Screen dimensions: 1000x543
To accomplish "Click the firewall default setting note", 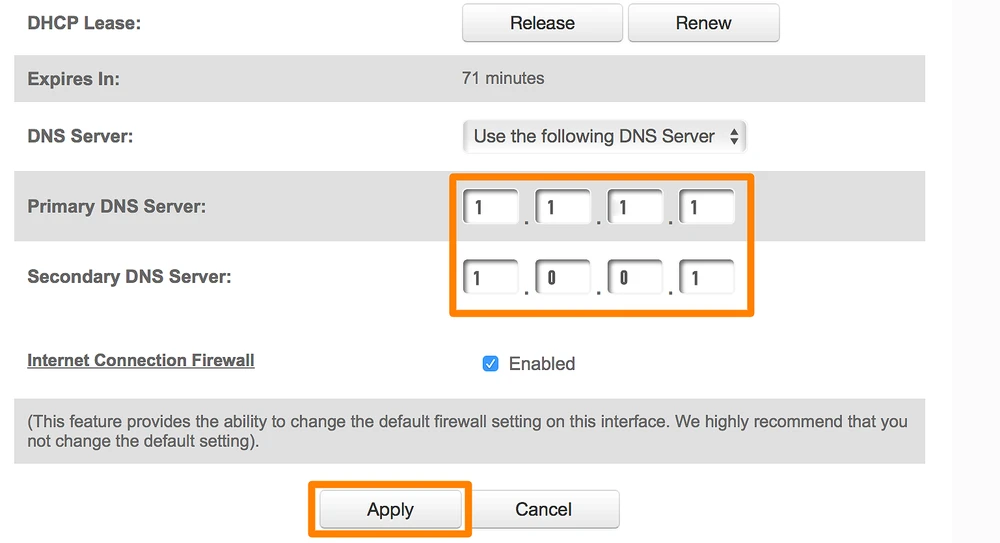I will click(467, 431).
